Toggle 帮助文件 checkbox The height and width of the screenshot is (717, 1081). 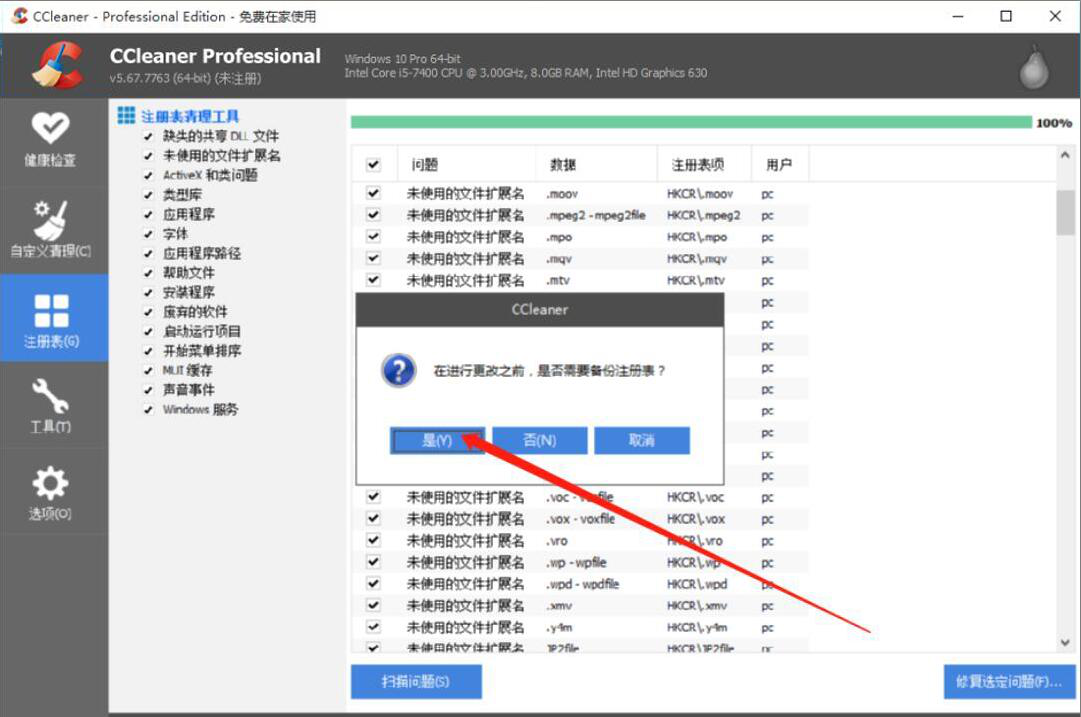(x=148, y=273)
